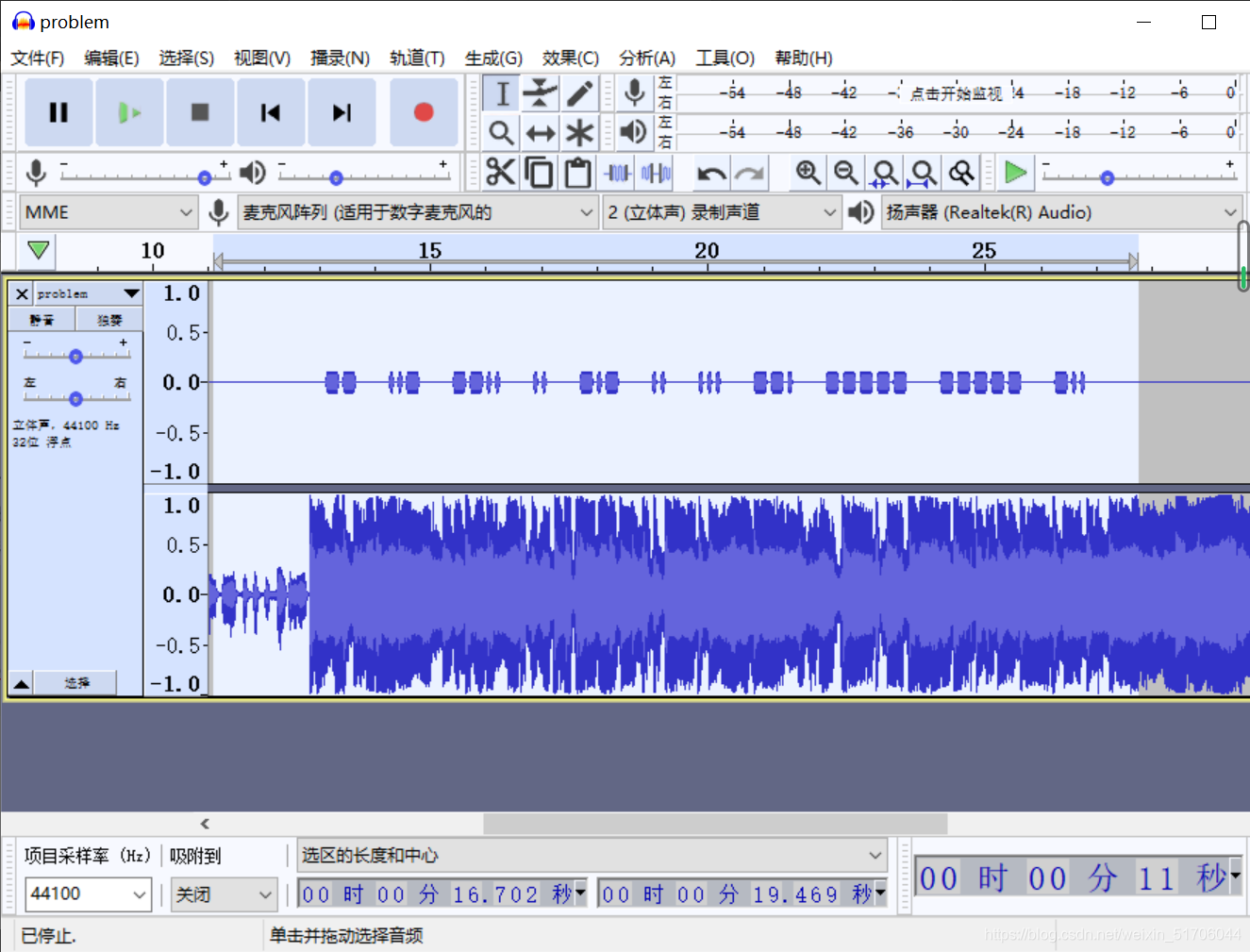Open the recording channels dropdown

722,212
